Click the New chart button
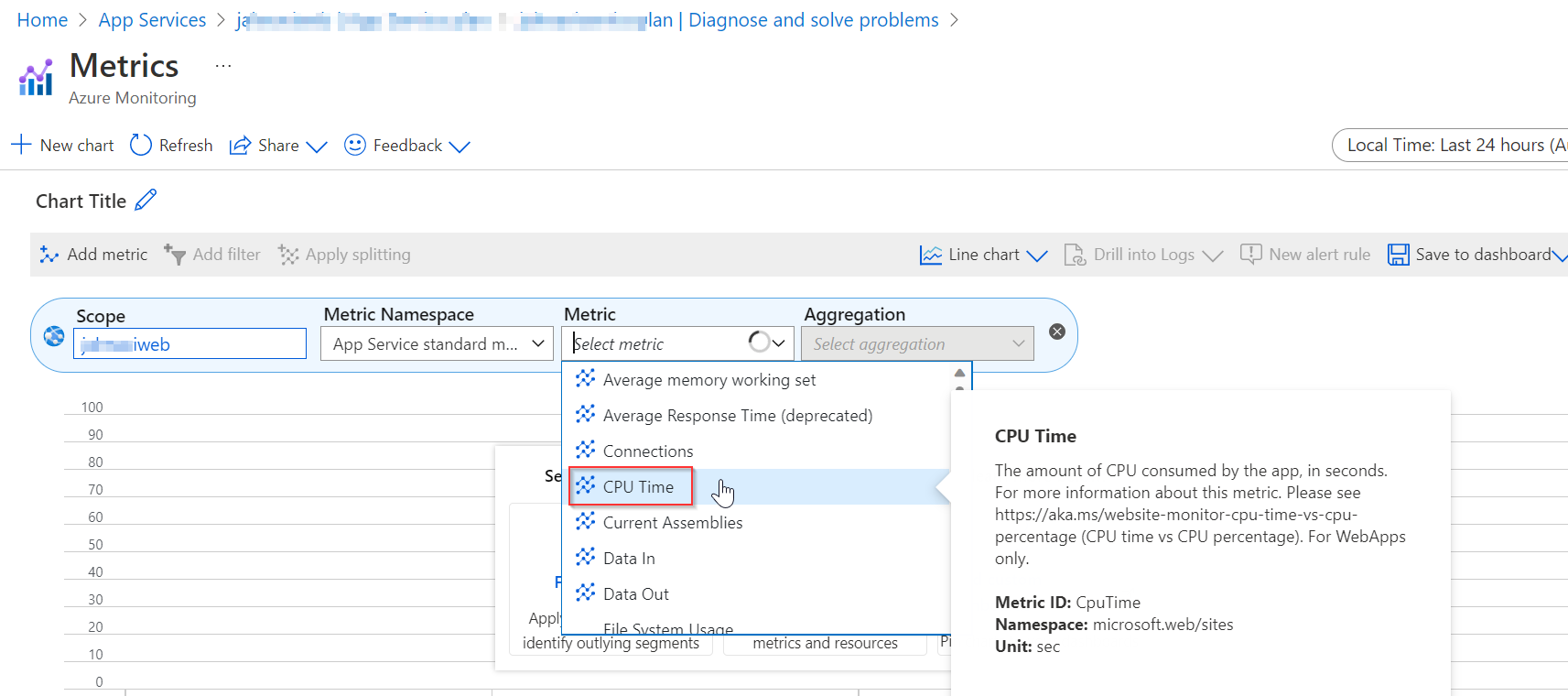Screen dimensions: 1568x696 point(62,145)
